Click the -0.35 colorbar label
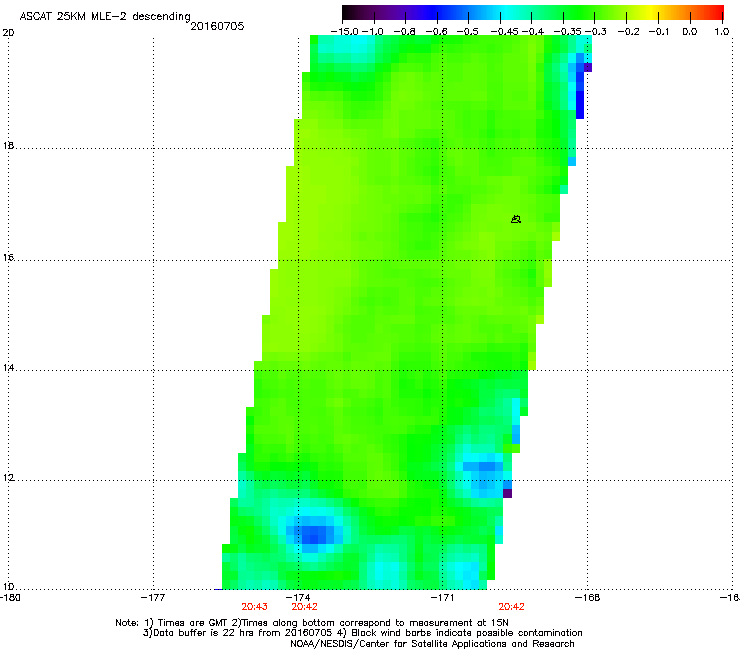740x650 pixels. (567, 32)
